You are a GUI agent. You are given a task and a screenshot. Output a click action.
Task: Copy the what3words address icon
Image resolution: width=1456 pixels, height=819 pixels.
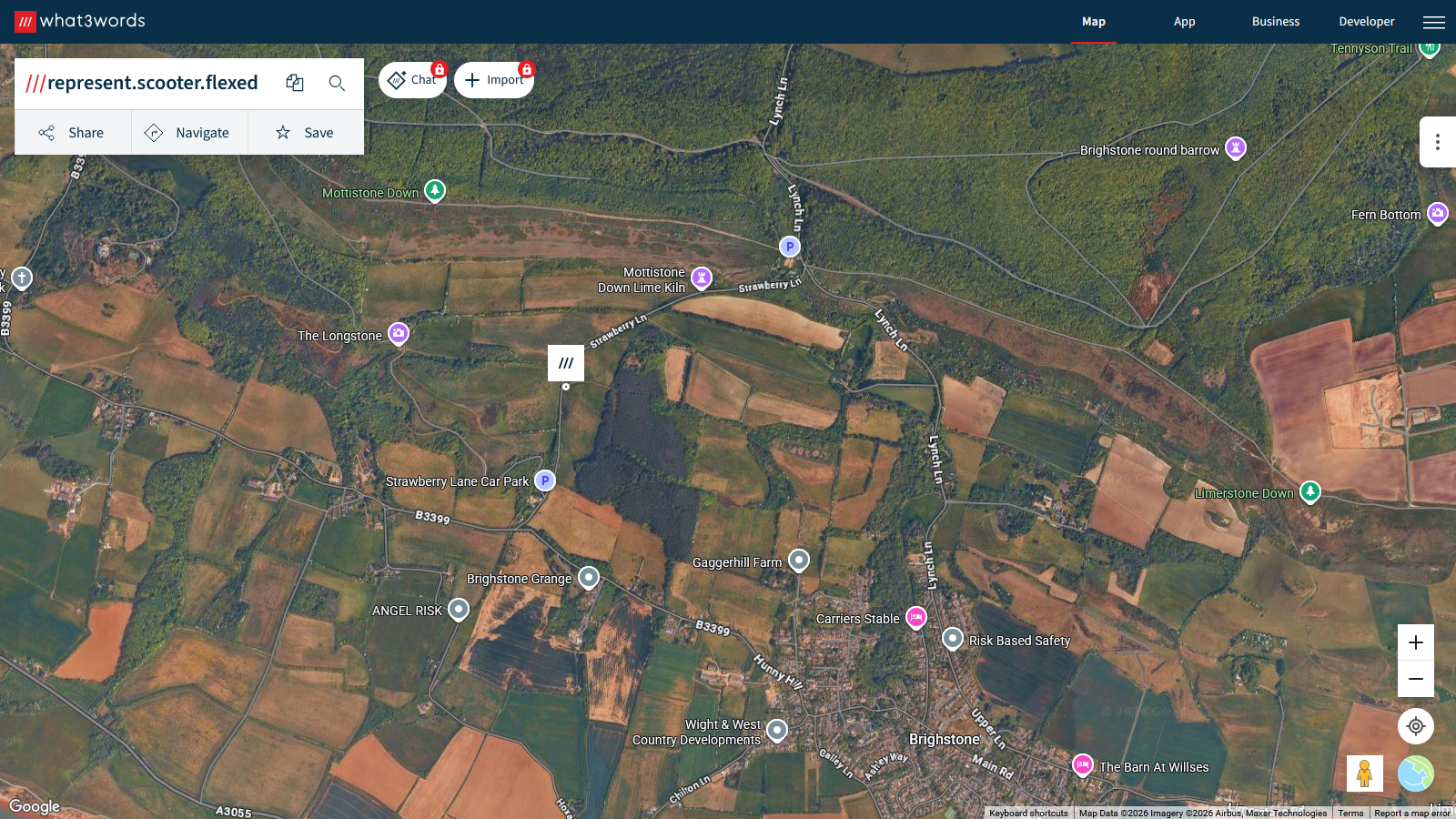point(294,83)
